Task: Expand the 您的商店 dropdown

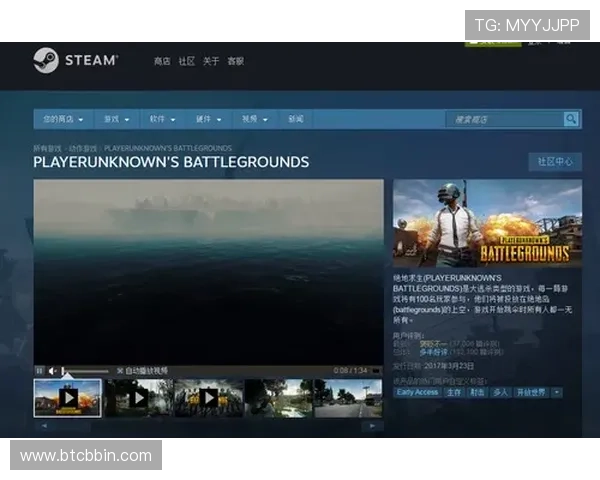Action: [x=62, y=119]
